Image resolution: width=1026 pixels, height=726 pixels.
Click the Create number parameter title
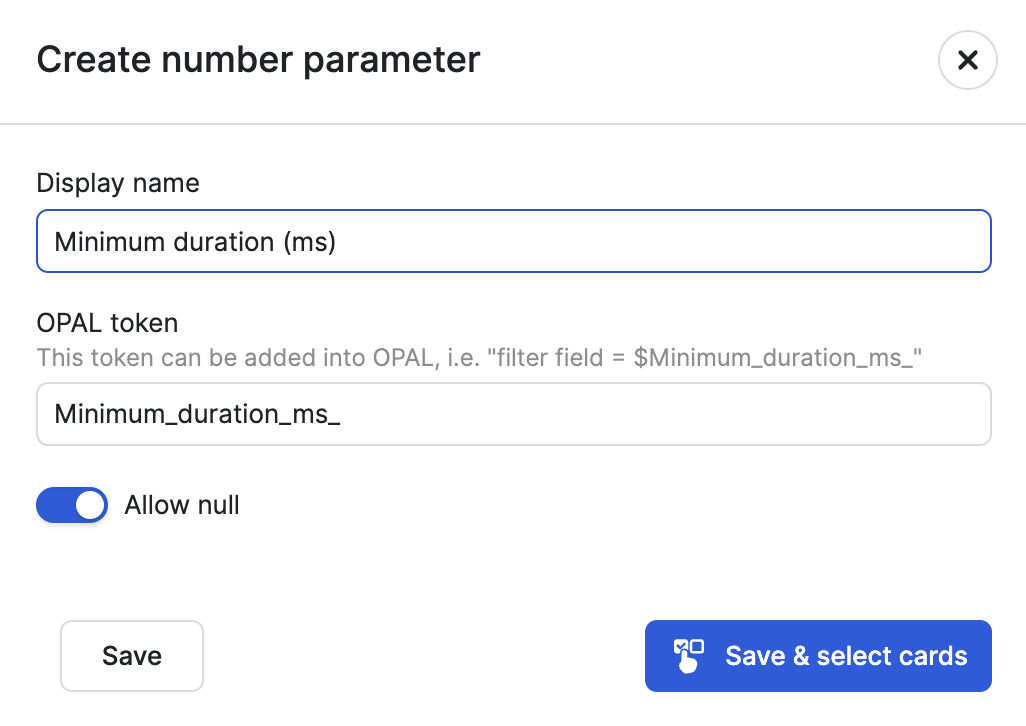[258, 60]
